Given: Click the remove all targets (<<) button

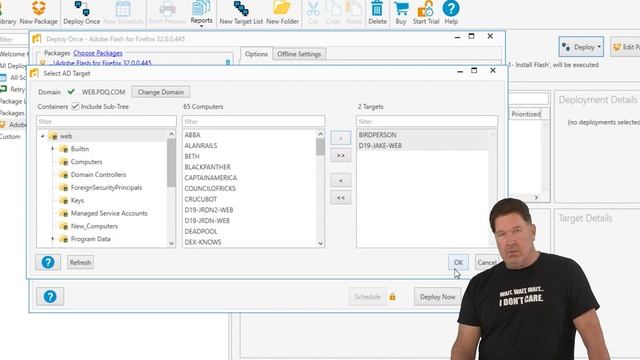Looking at the screenshot, I should click(340, 198).
